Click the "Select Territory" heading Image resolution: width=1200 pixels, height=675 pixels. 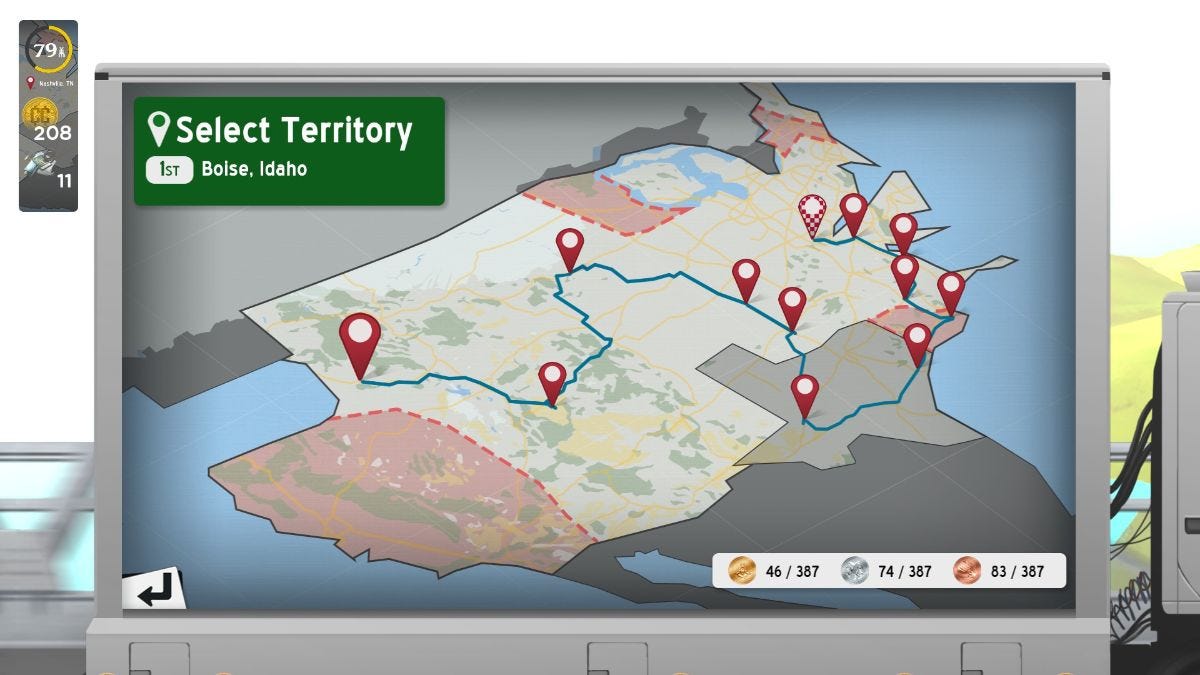pyautogui.click(x=294, y=130)
